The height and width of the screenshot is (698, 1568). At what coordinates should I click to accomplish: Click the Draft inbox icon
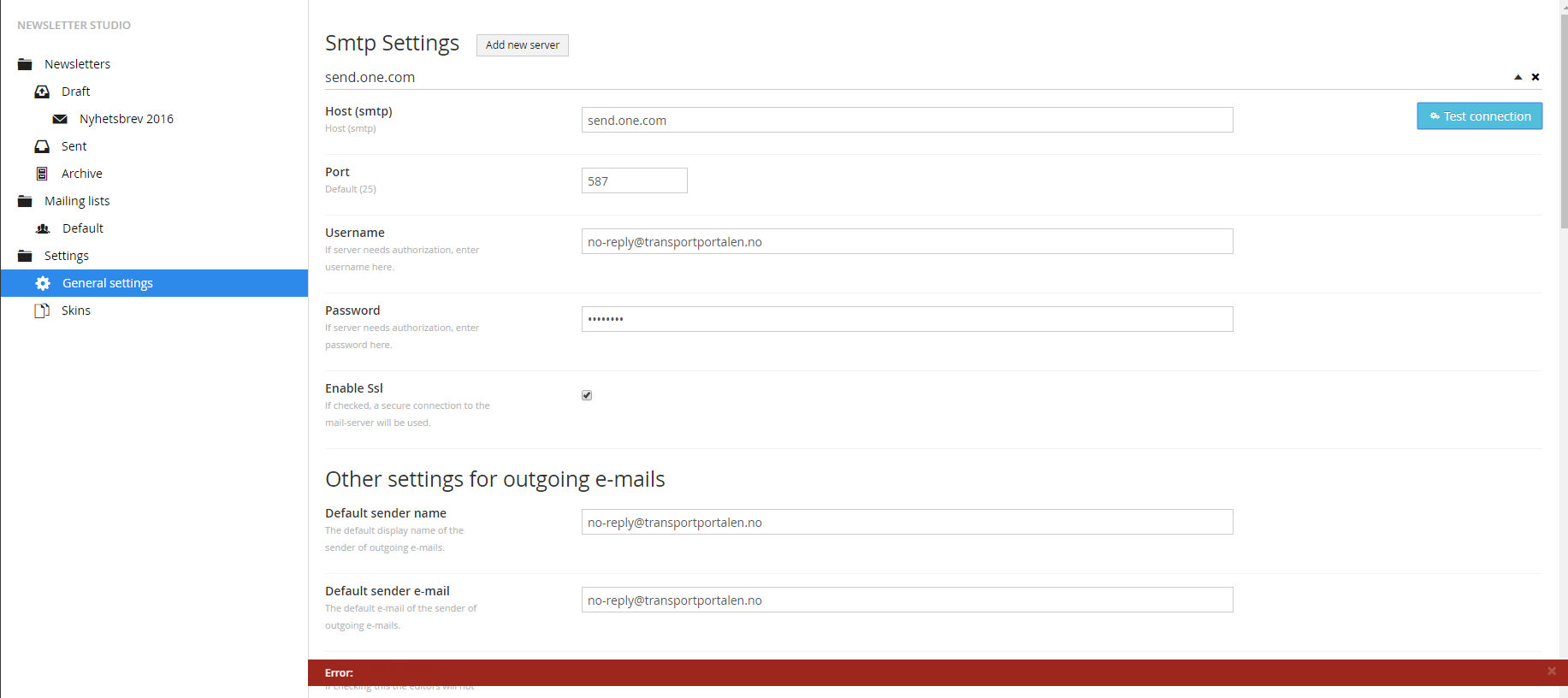coord(42,92)
